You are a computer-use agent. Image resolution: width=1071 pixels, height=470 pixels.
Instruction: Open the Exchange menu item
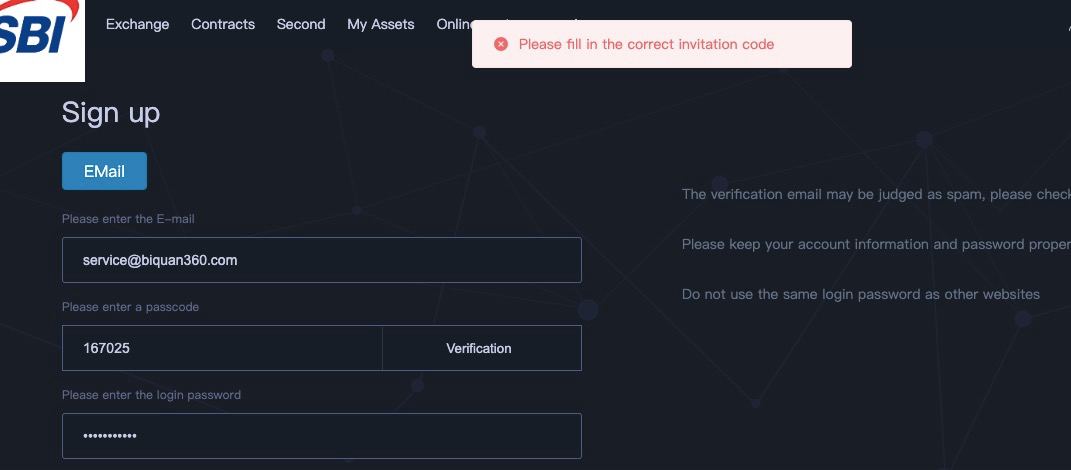137,25
